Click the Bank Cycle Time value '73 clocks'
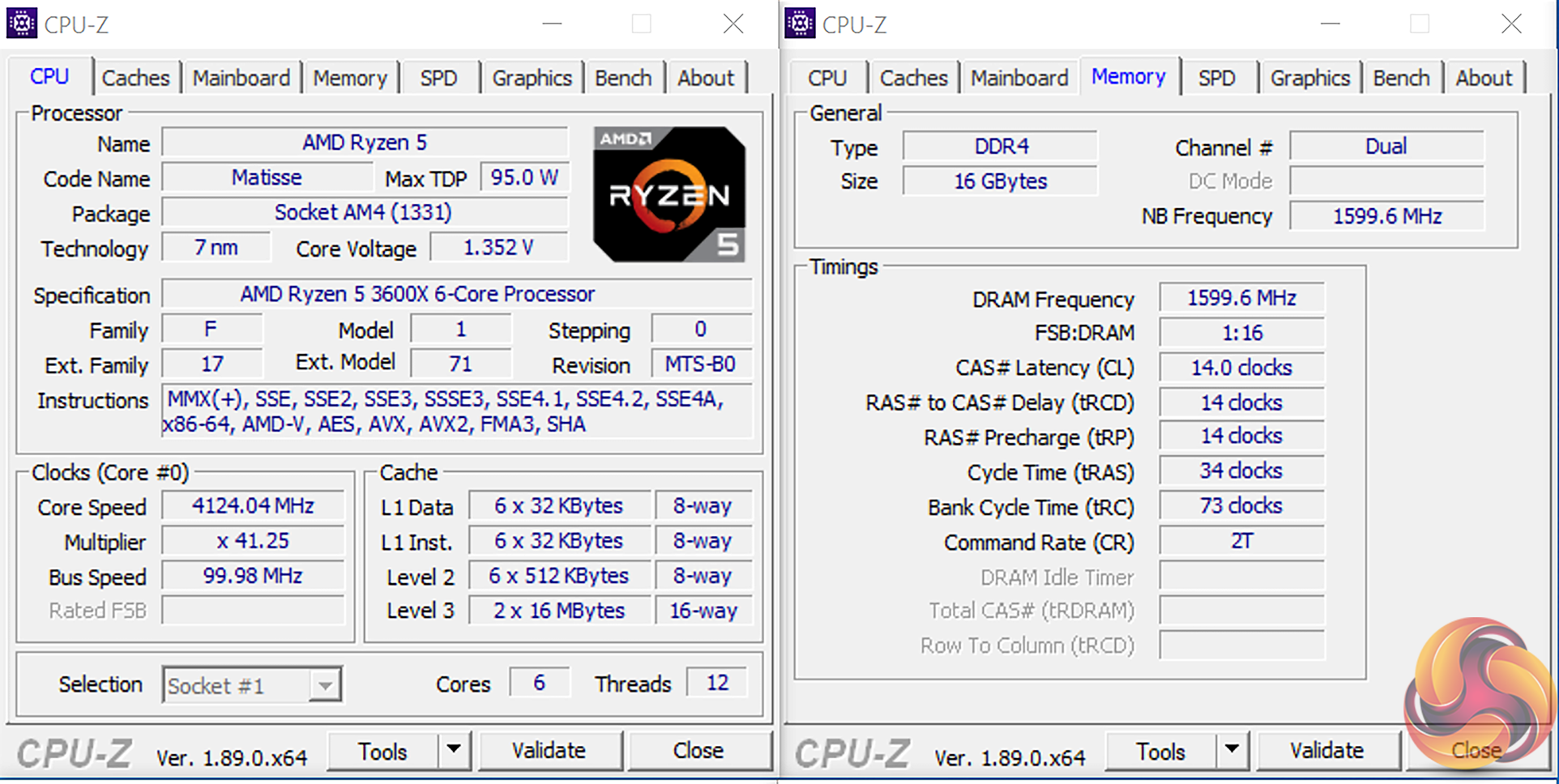This screenshot has height=784, width=1559. [x=1241, y=505]
